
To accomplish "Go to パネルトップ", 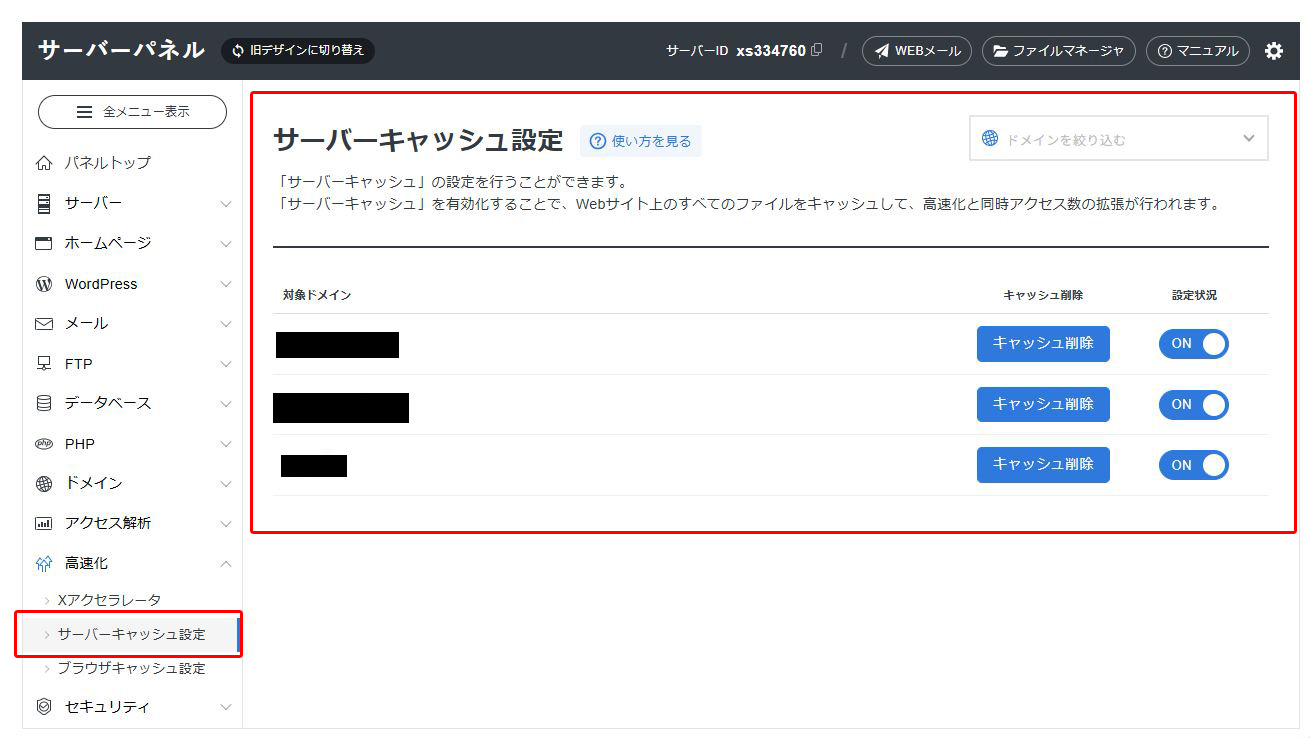I will [108, 163].
